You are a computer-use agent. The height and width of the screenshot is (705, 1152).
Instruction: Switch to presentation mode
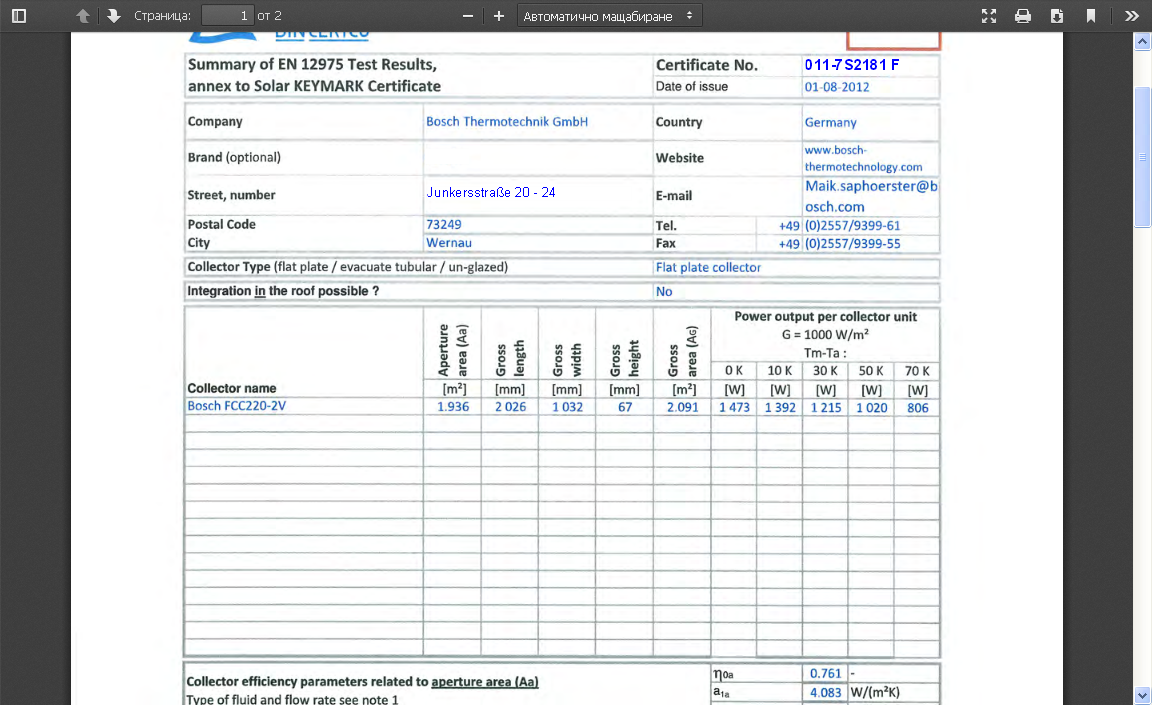(x=989, y=16)
